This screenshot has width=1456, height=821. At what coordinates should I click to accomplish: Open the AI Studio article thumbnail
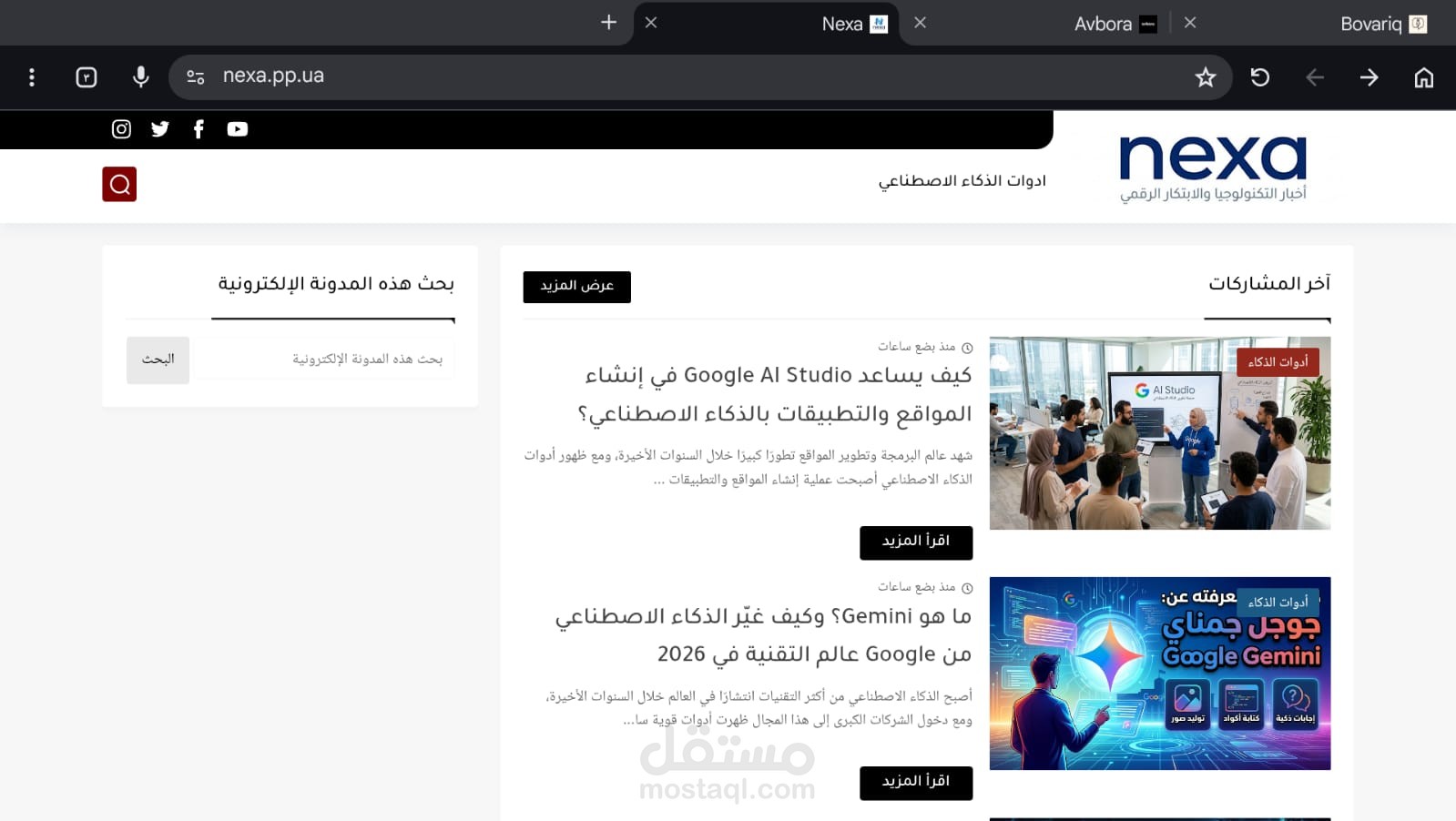point(1160,433)
